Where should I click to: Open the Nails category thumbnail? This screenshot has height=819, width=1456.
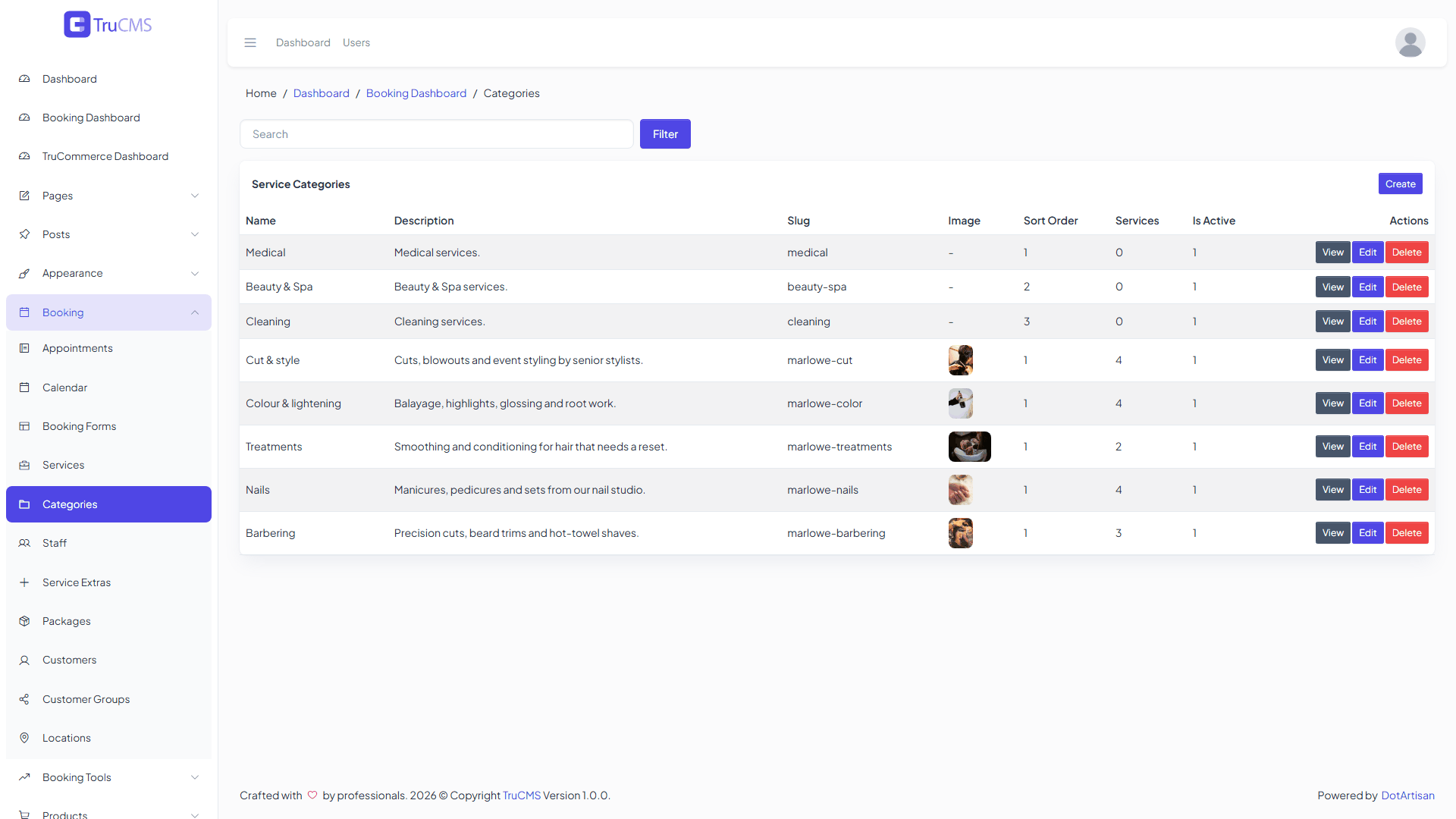[x=960, y=490]
